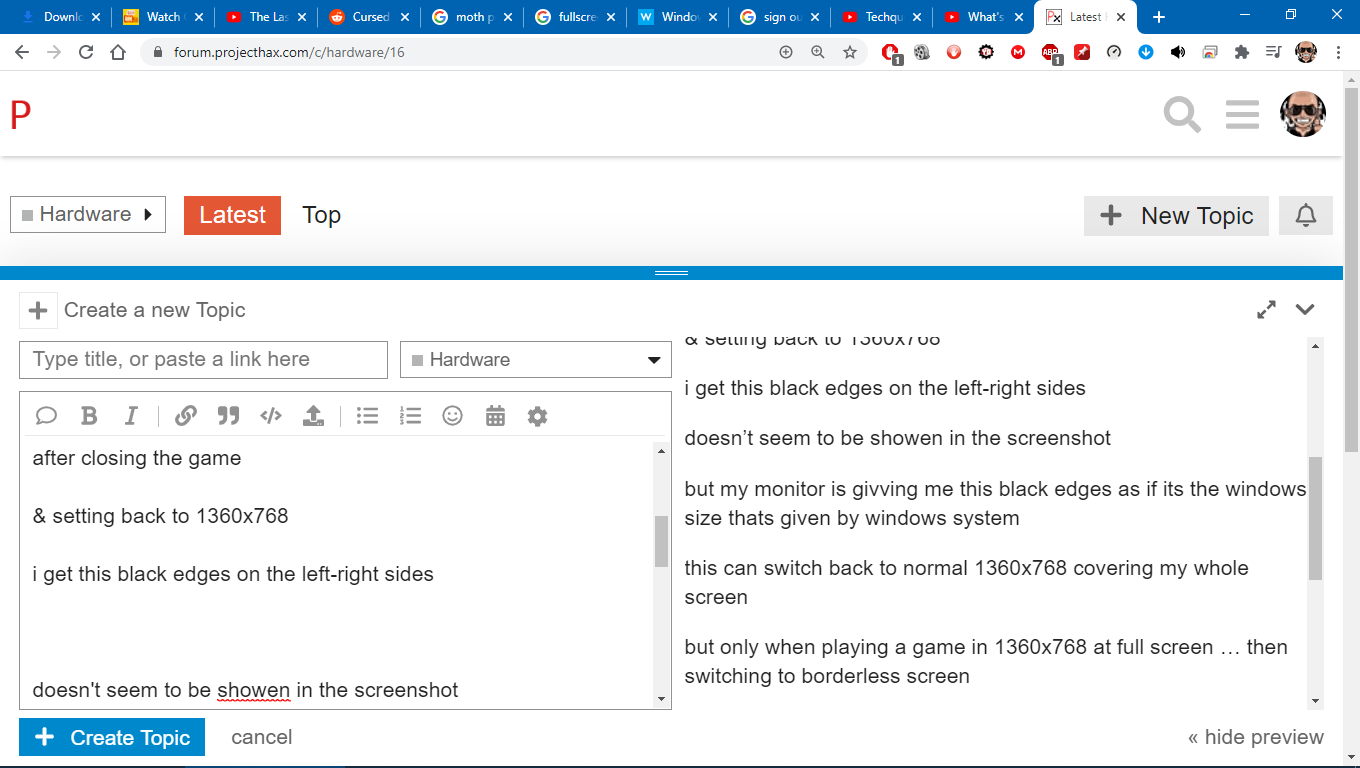Click the Bold formatting icon
The image size is (1360, 768).
[89, 416]
